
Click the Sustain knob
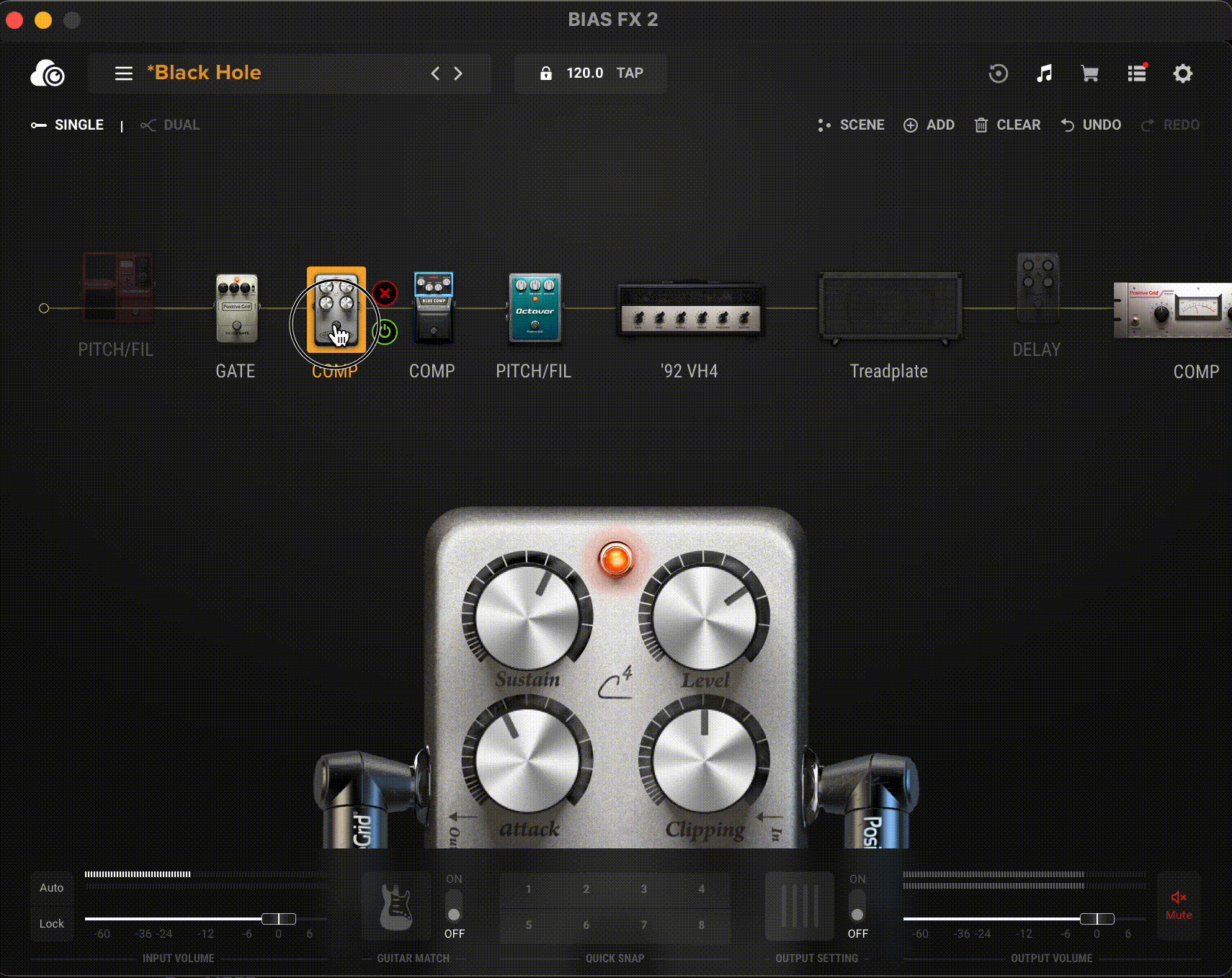point(527,616)
